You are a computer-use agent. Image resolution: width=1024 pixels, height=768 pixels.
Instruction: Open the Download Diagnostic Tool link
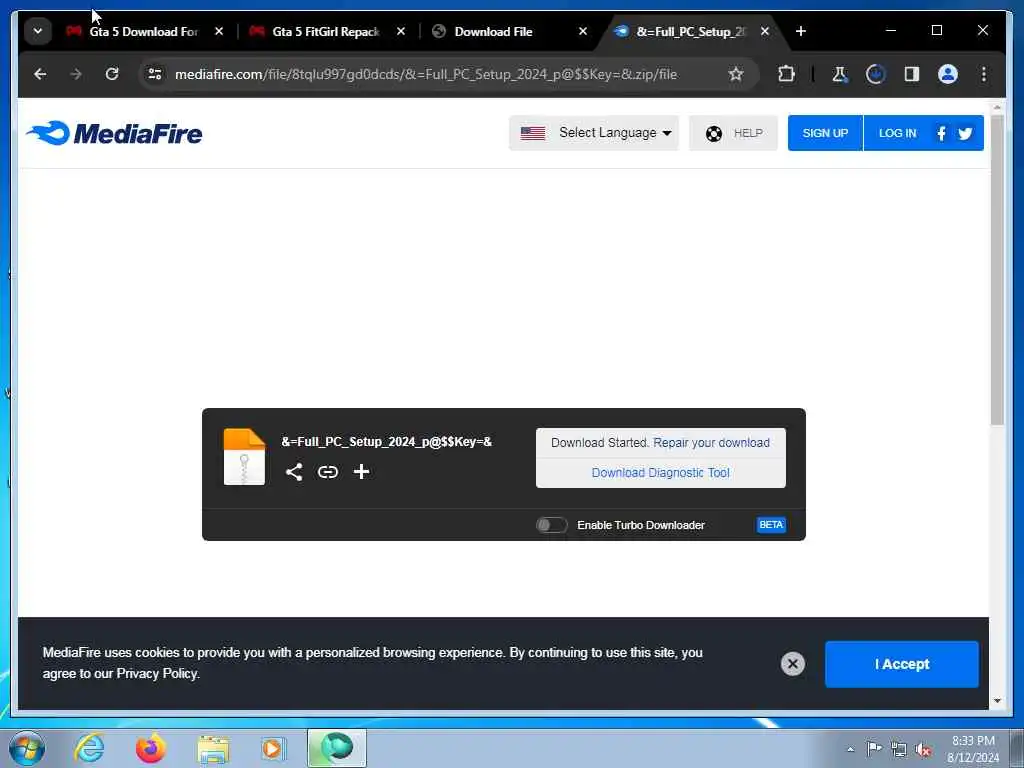pyautogui.click(x=660, y=473)
